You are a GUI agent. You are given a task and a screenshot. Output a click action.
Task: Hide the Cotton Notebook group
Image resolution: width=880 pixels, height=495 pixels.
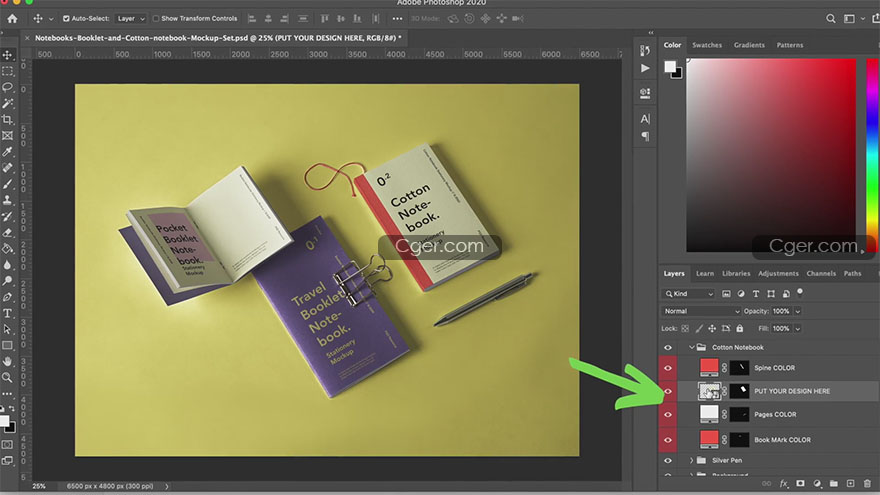(668, 347)
